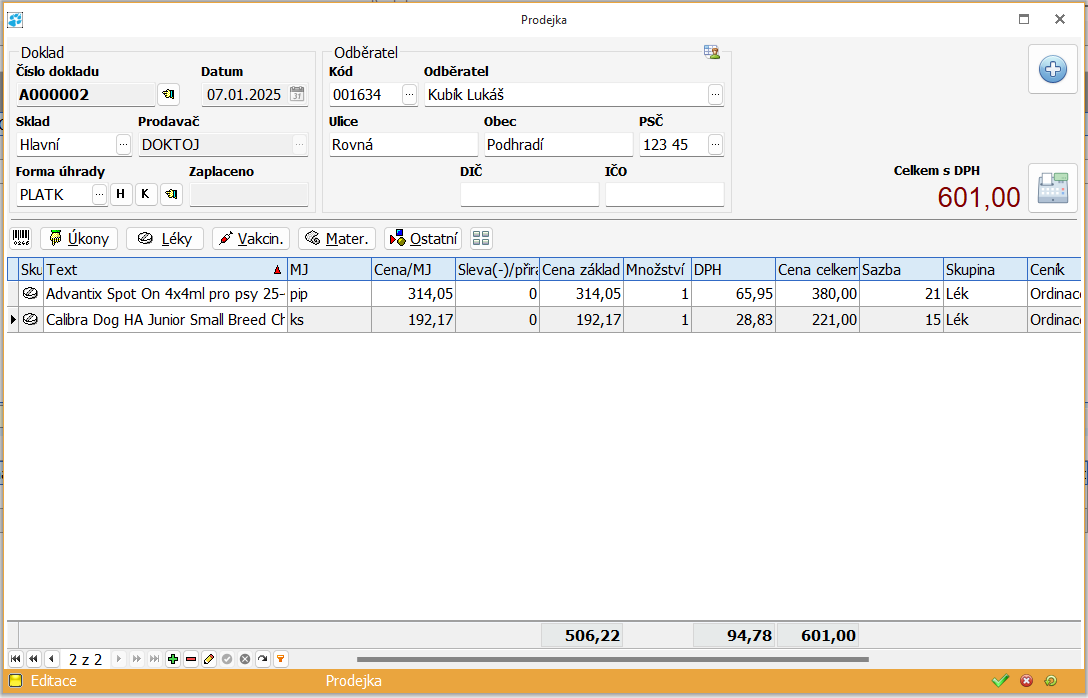Click the grid layout icon after Ostatní

[x=481, y=239]
